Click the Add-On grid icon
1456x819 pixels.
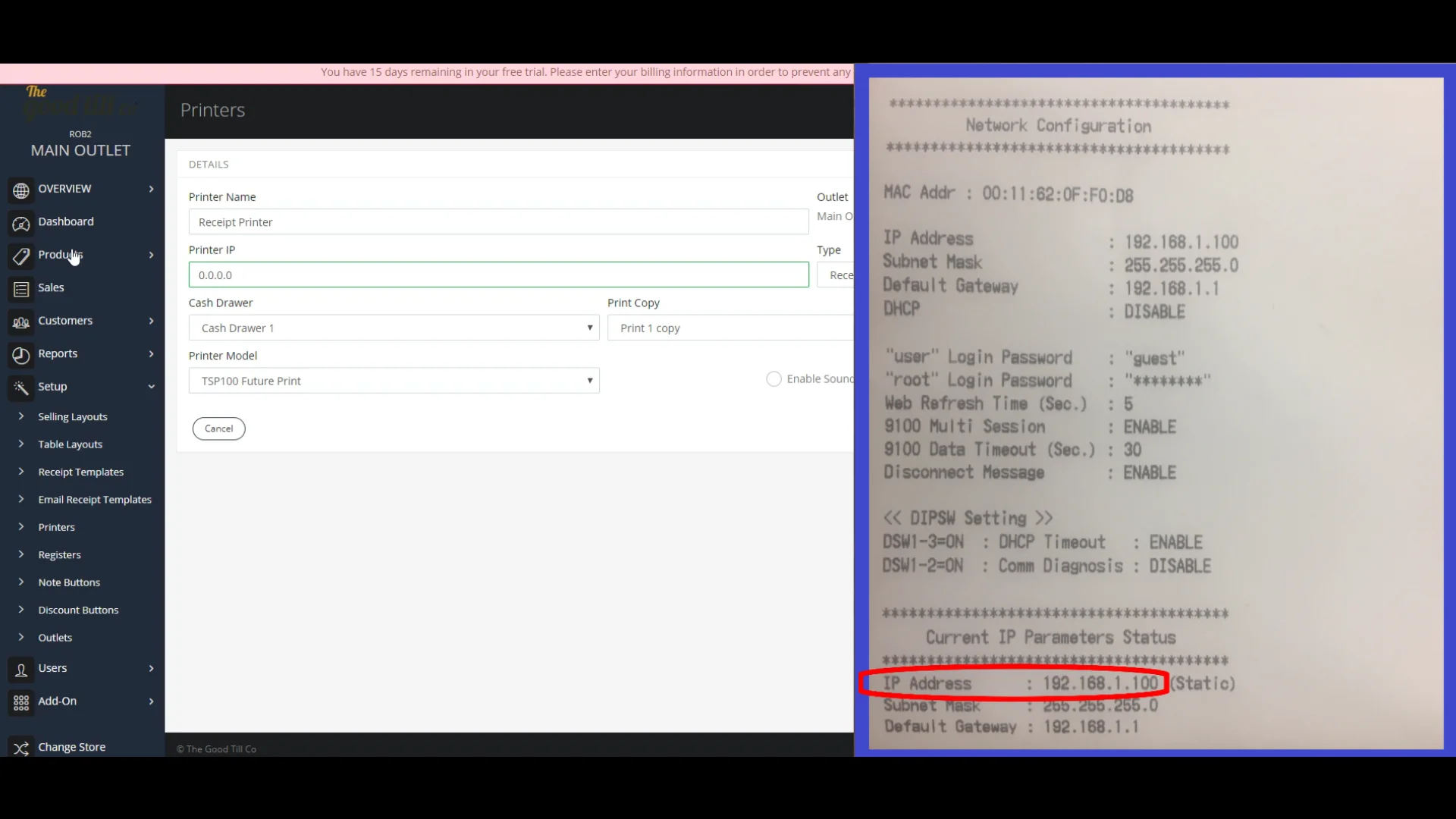tap(20, 702)
